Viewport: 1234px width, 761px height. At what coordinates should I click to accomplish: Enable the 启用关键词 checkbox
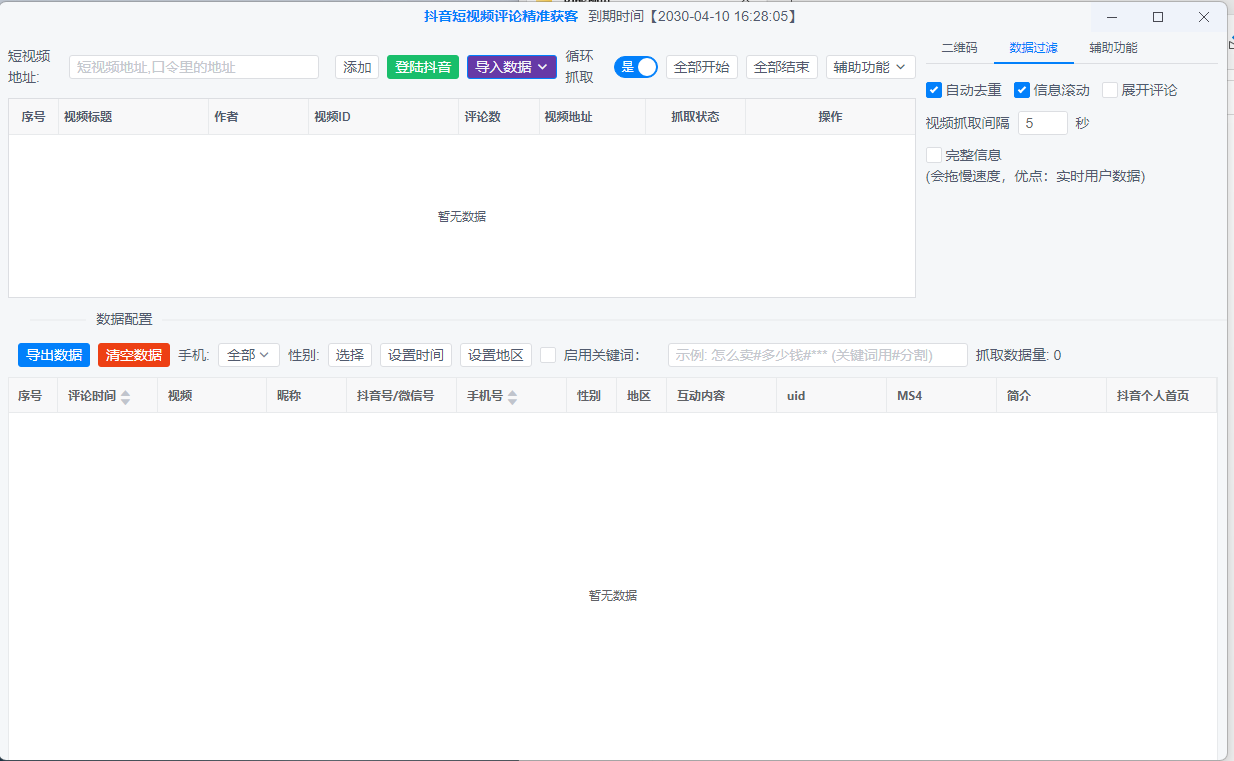548,355
